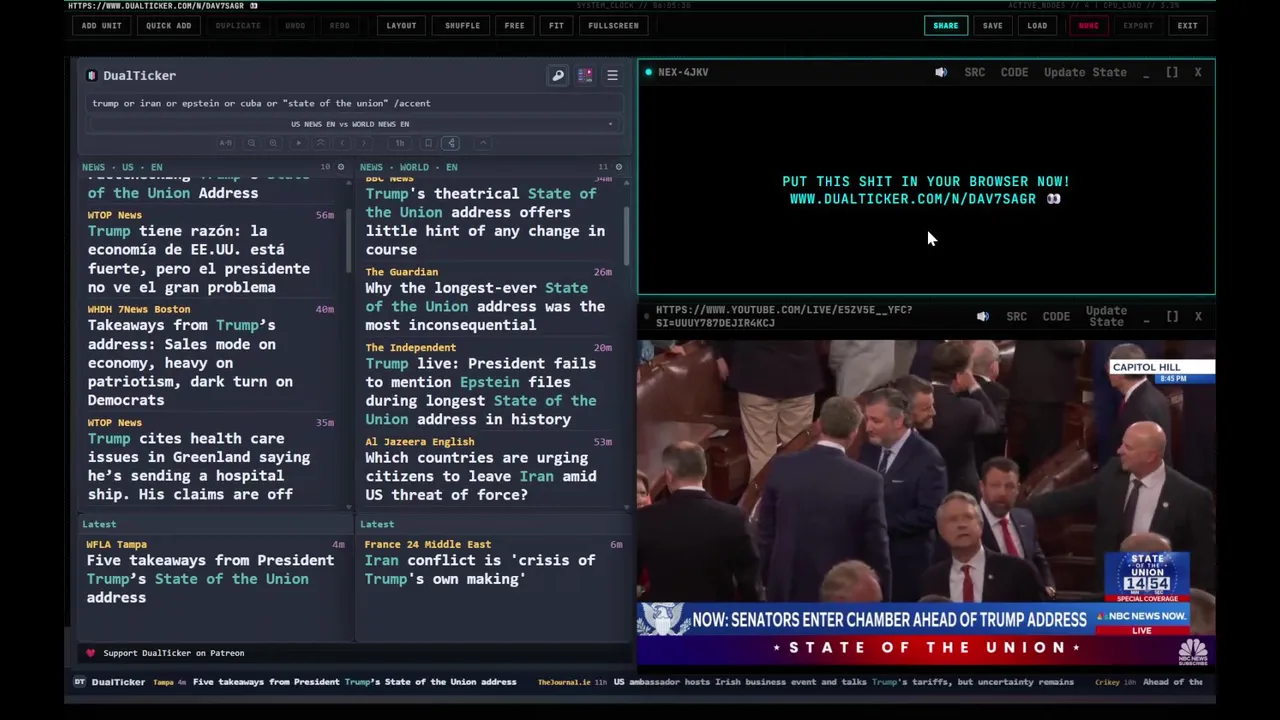Open WTOP Trump tiene razón headline

point(198,259)
